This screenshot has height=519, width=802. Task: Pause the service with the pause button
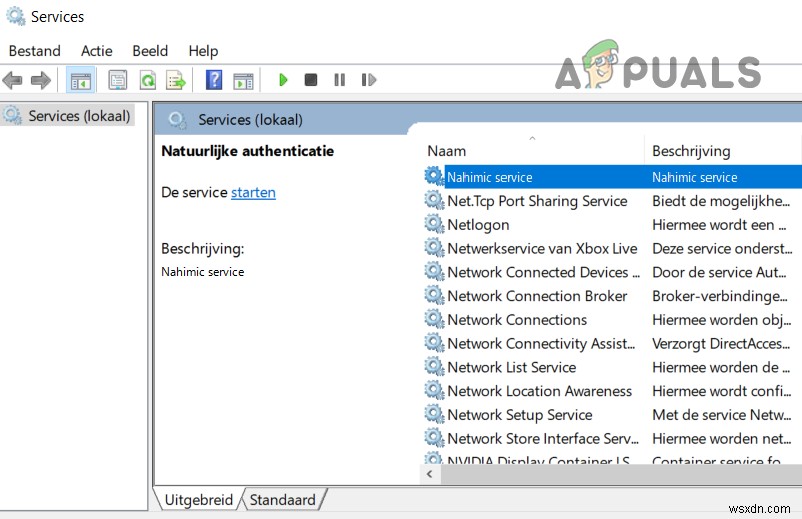339,80
